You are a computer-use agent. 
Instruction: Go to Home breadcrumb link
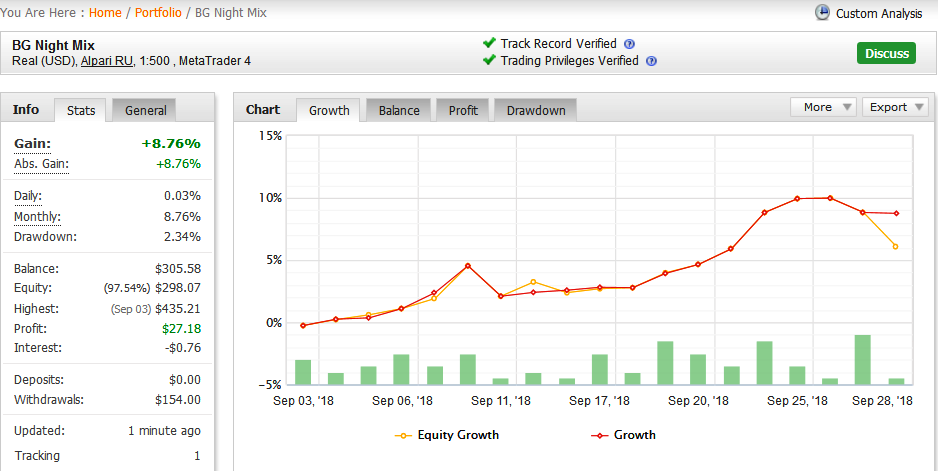click(x=105, y=13)
